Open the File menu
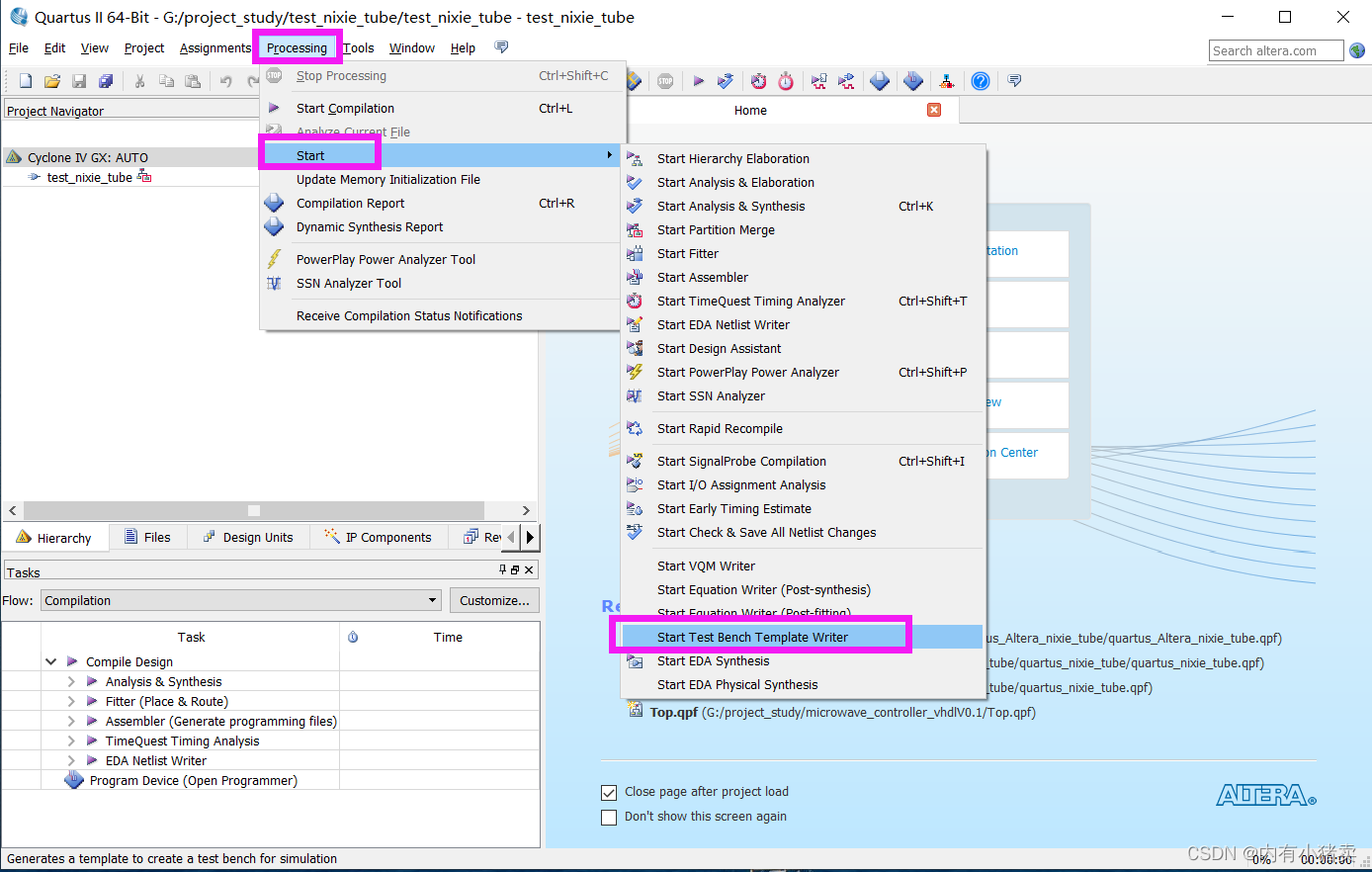This screenshot has width=1372, height=872. tap(19, 47)
